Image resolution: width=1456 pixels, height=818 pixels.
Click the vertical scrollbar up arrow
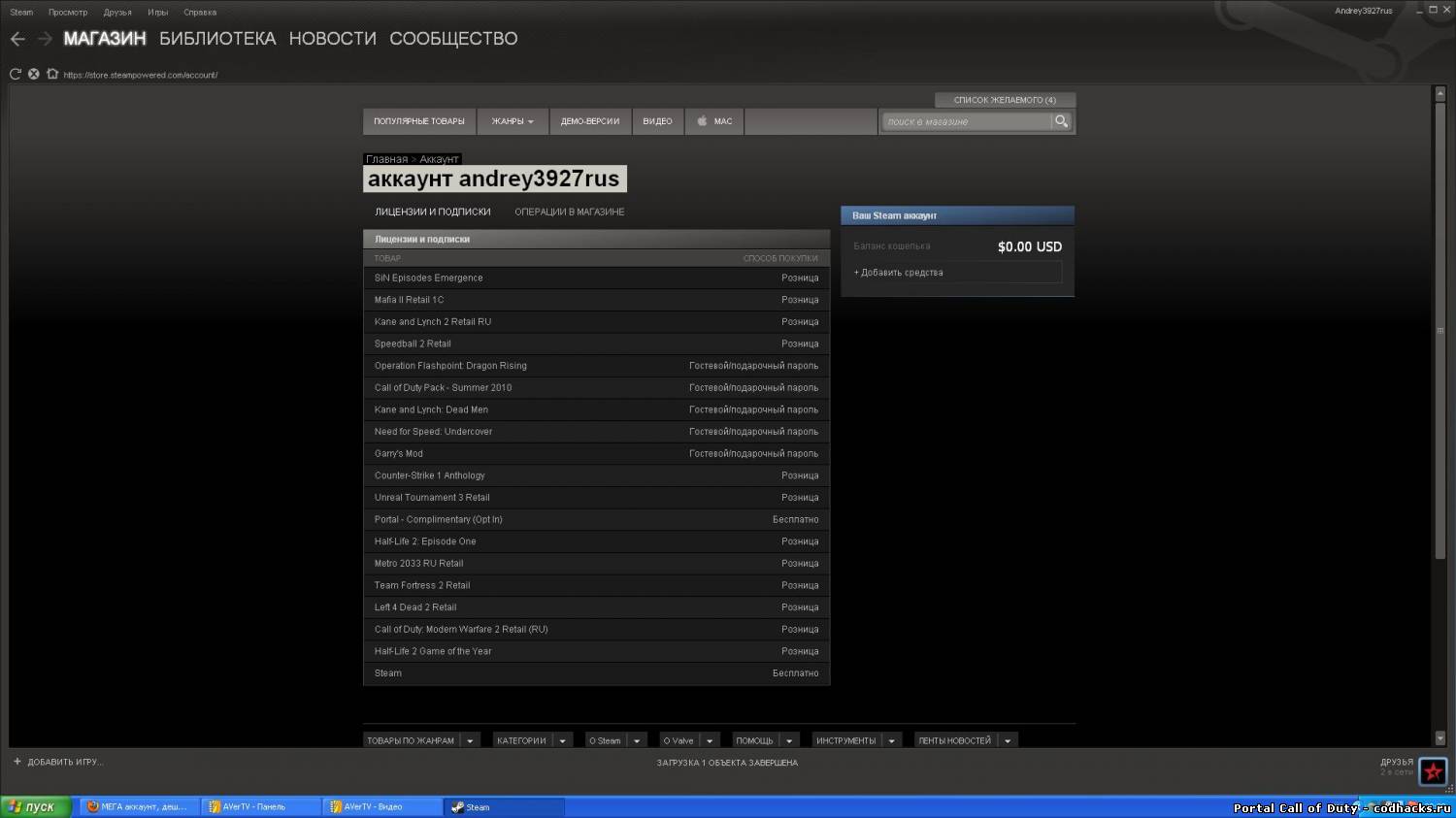pos(1439,93)
